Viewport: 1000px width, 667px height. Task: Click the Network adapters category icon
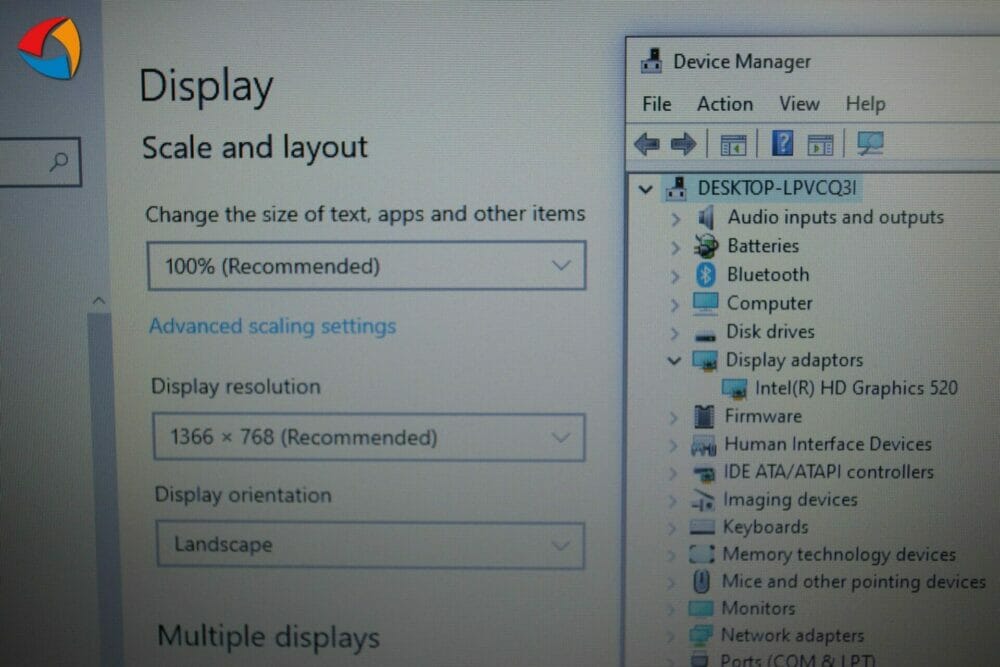(700, 635)
